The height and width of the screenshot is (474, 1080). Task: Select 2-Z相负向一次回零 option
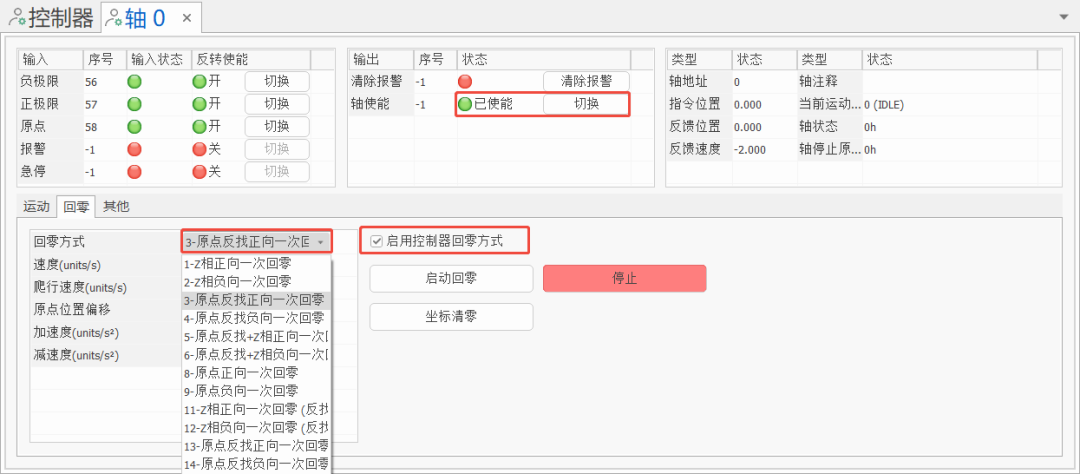(257, 281)
